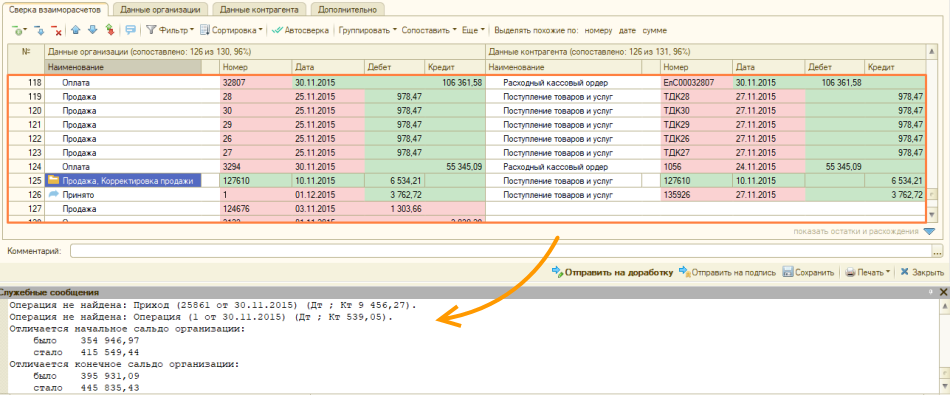Open the Печать dropdown

[x=868, y=273]
